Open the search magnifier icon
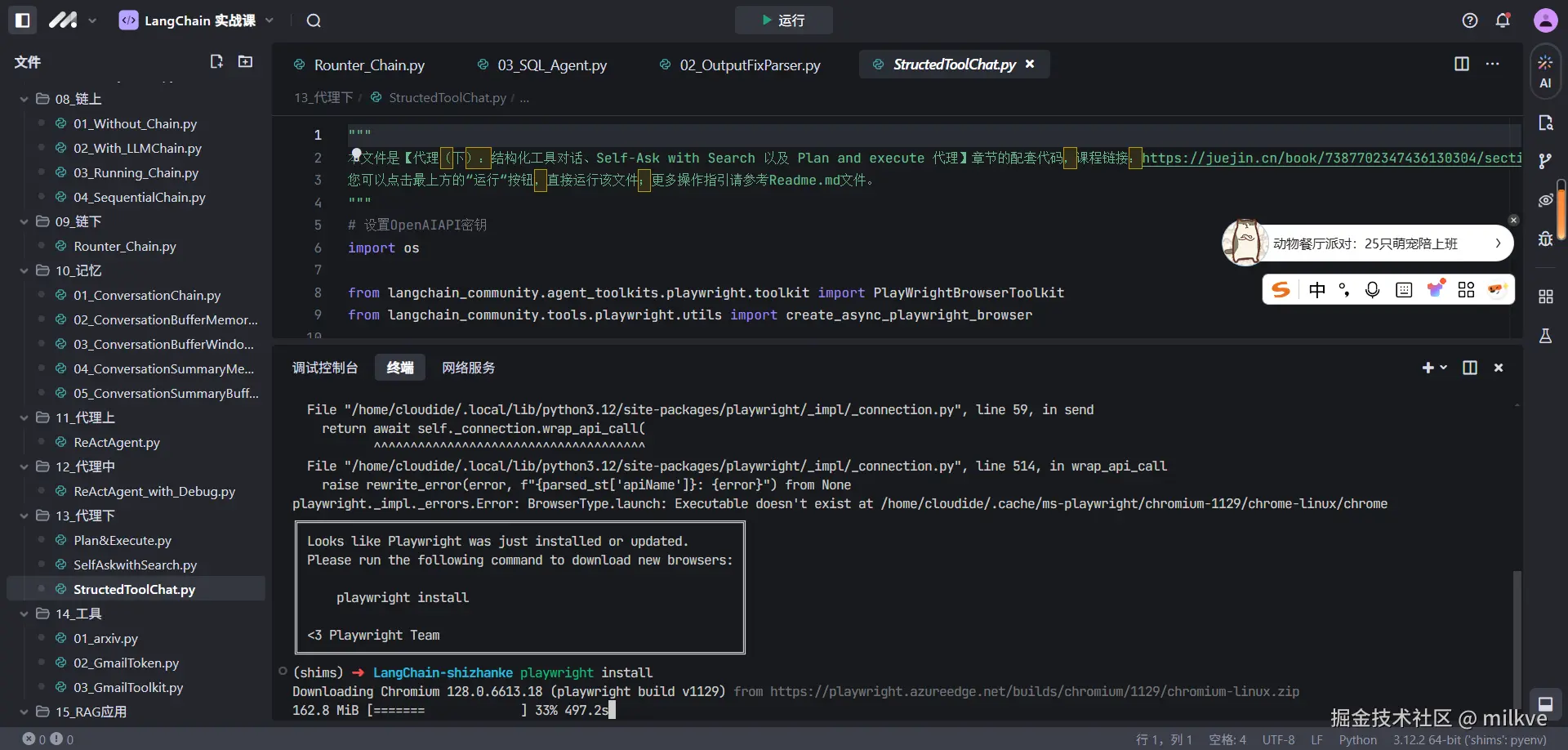1568x750 pixels. (x=314, y=20)
